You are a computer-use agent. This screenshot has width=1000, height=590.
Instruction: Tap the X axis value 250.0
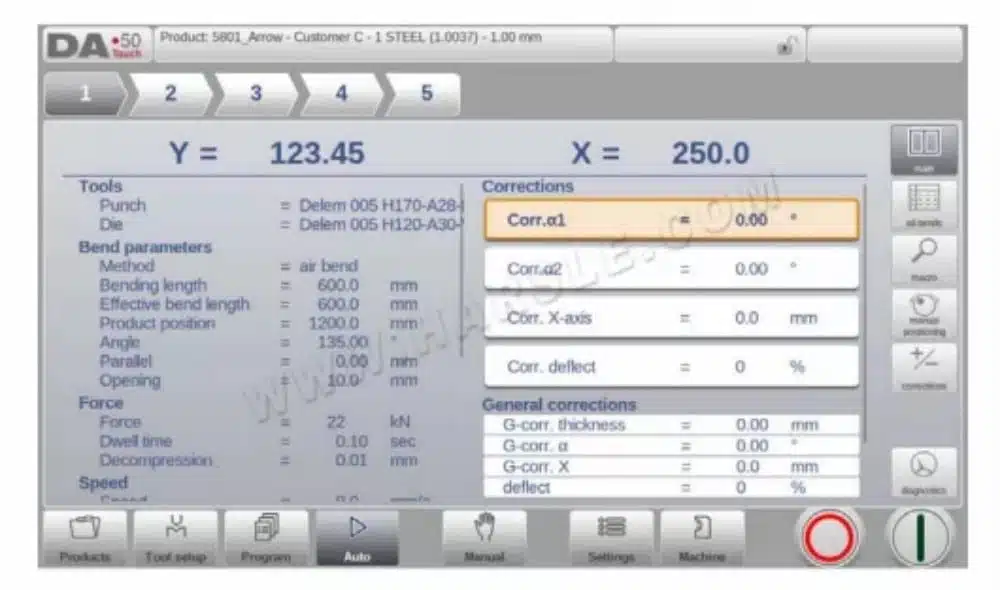pyautogui.click(x=710, y=153)
